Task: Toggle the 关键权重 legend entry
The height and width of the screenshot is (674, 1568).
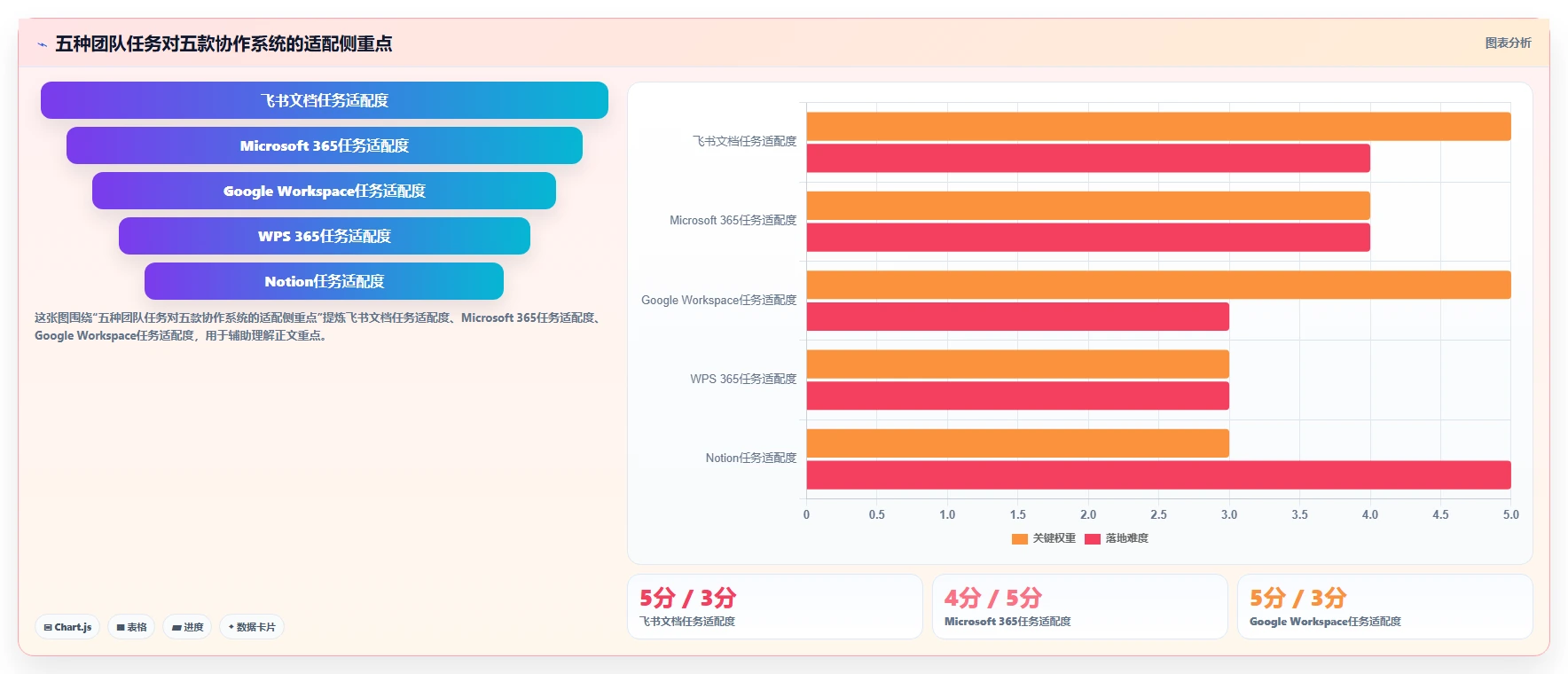Action: (x=1044, y=538)
